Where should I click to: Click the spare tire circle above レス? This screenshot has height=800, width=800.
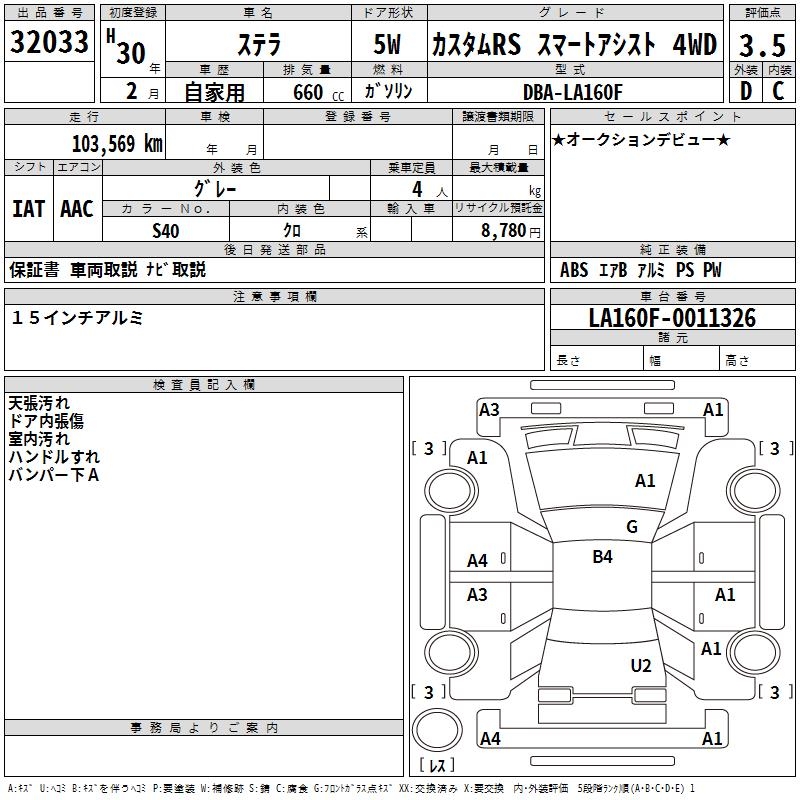point(437,730)
